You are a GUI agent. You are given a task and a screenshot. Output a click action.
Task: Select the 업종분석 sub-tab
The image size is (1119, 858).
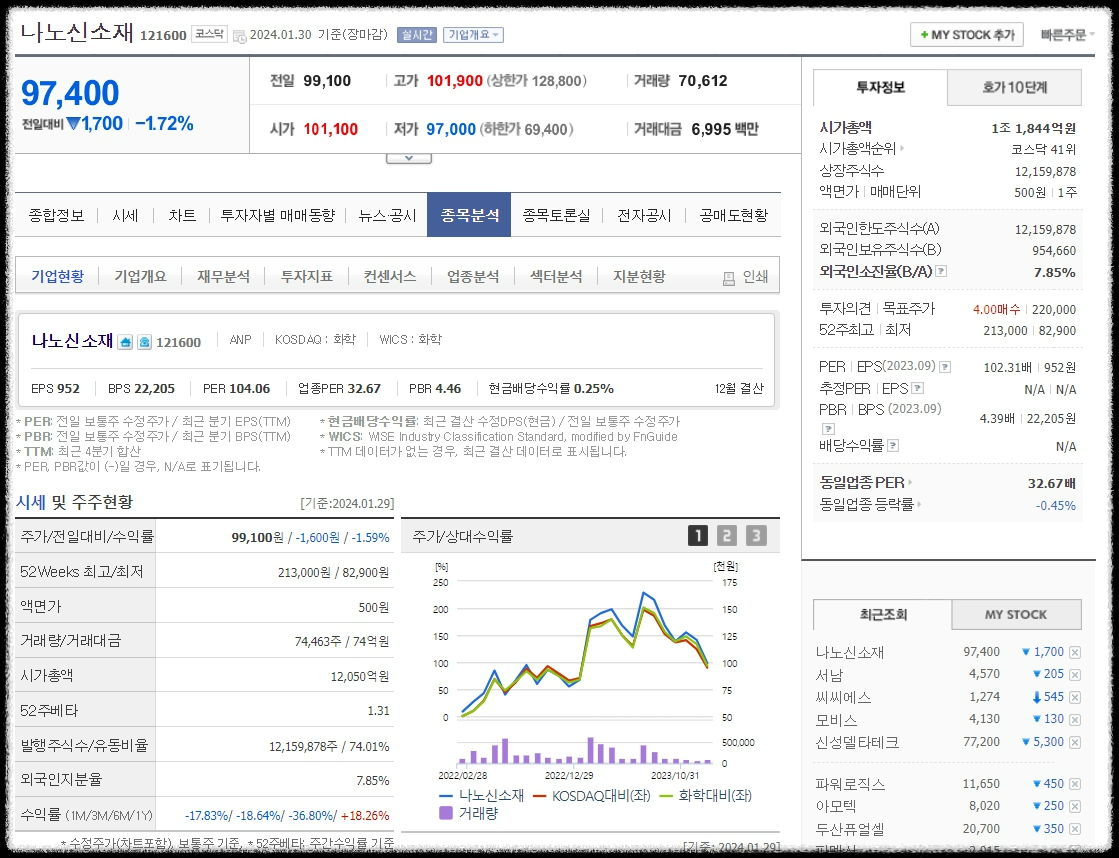473,276
